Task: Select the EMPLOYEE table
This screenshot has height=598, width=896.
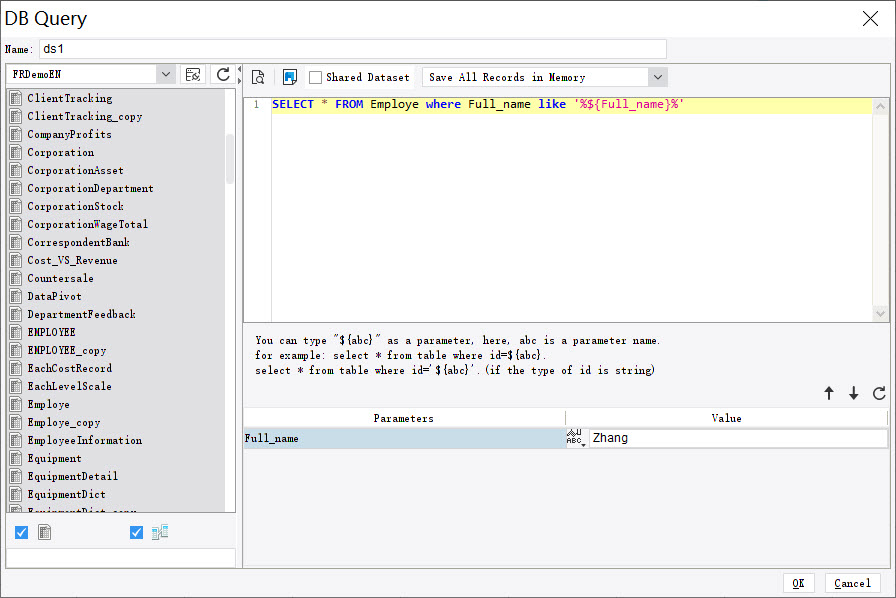Action: point(51,332)
